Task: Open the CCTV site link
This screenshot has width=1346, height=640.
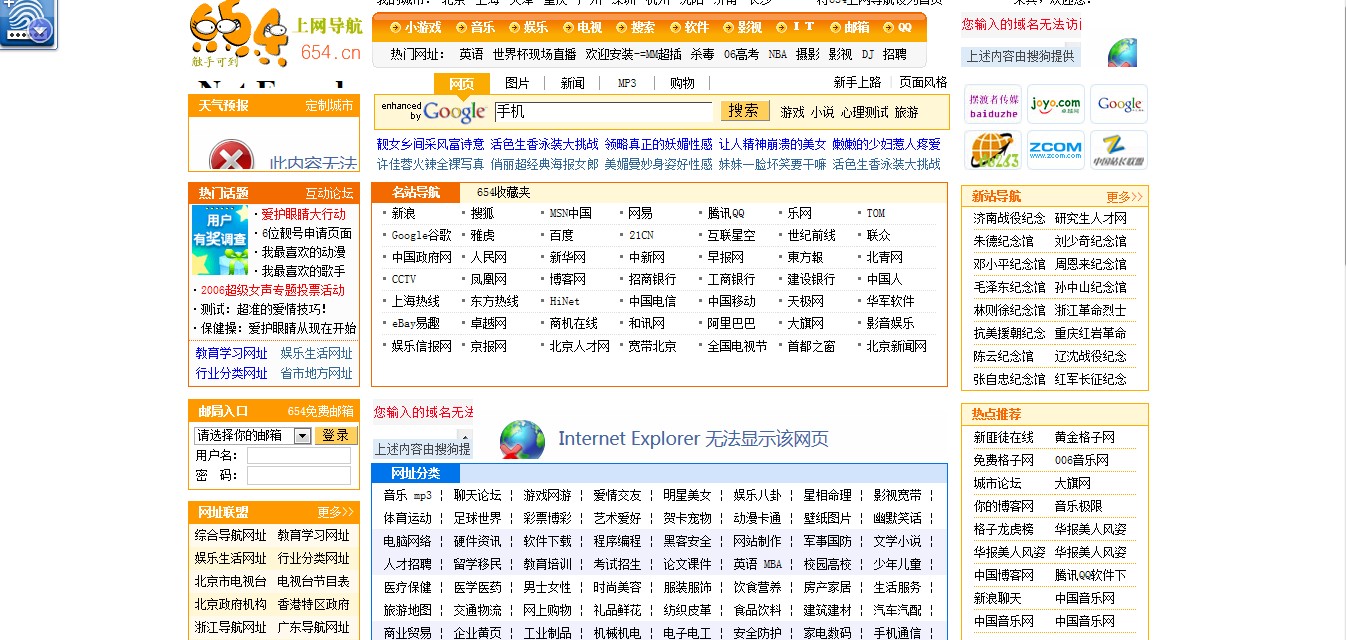Action: coord(404,279)
